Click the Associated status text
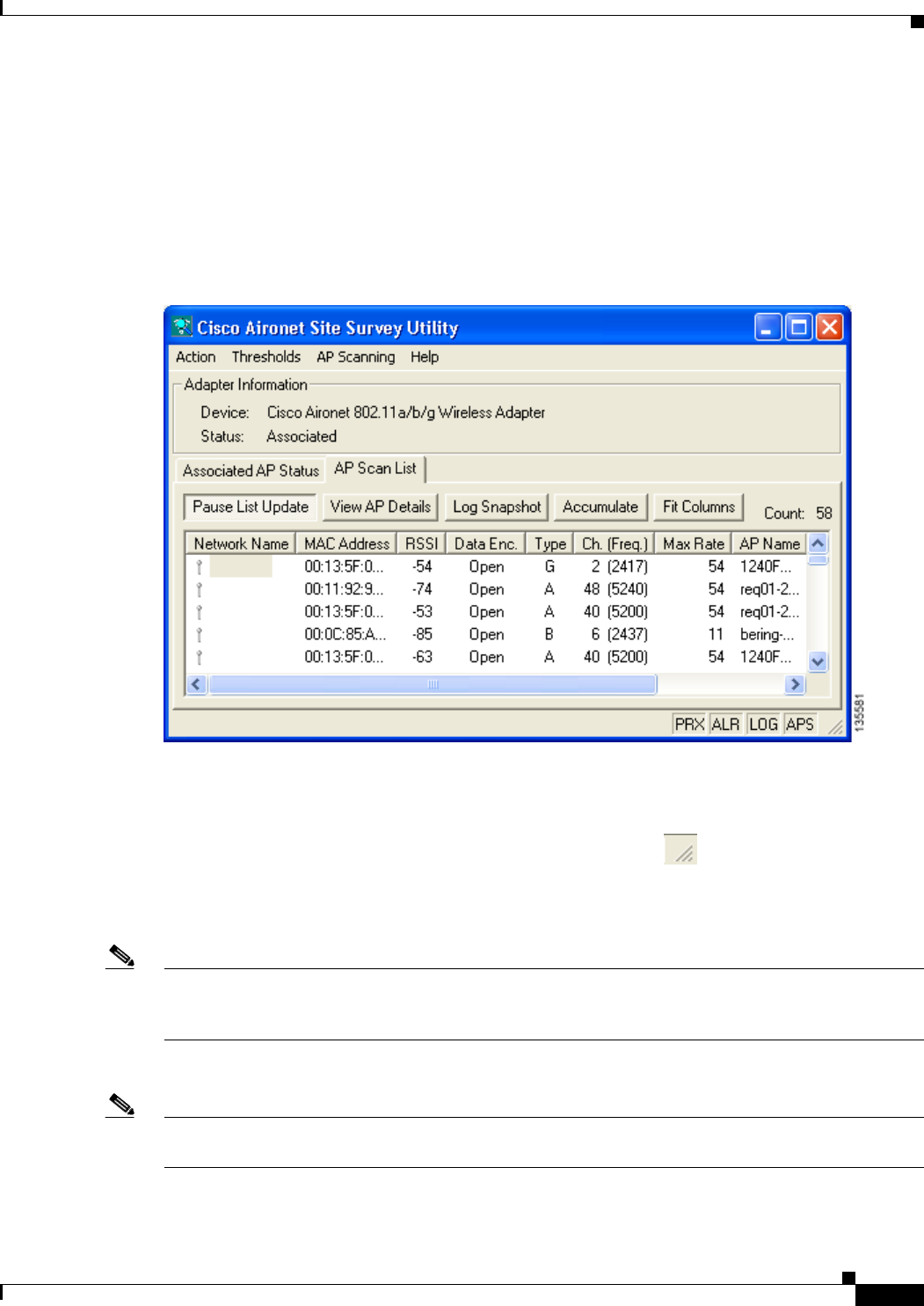The width and height of the screenshot is (924, 1306). (x=302, y=437)
